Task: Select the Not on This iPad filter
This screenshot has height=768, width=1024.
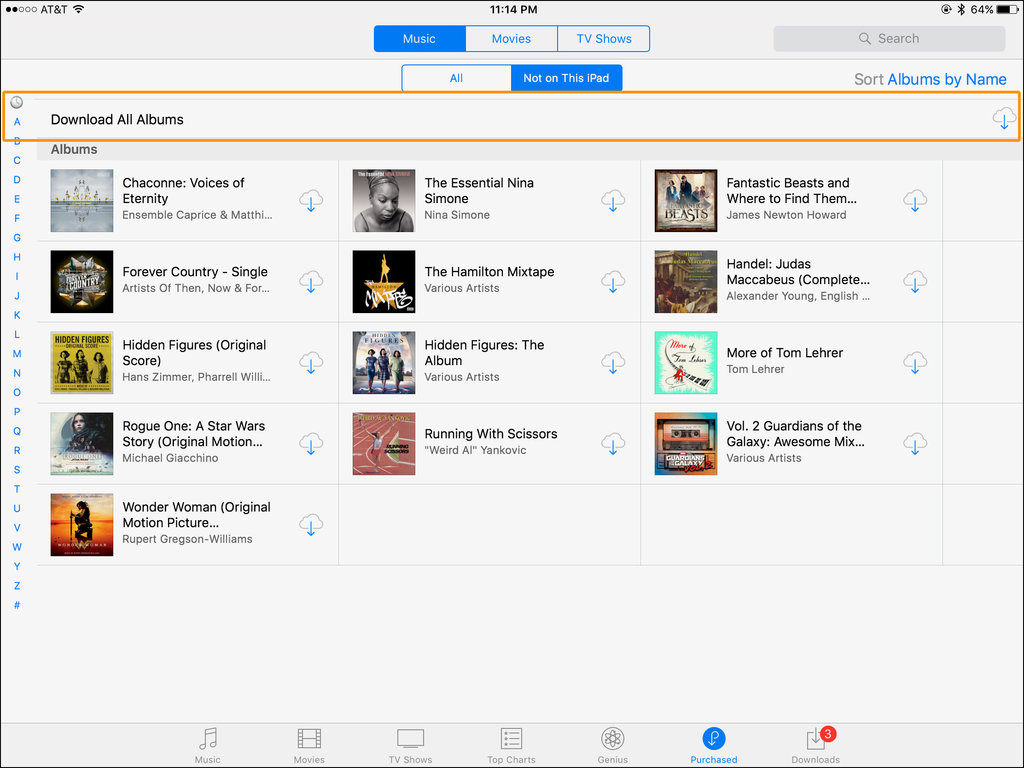Action: (x=566, y=77)
